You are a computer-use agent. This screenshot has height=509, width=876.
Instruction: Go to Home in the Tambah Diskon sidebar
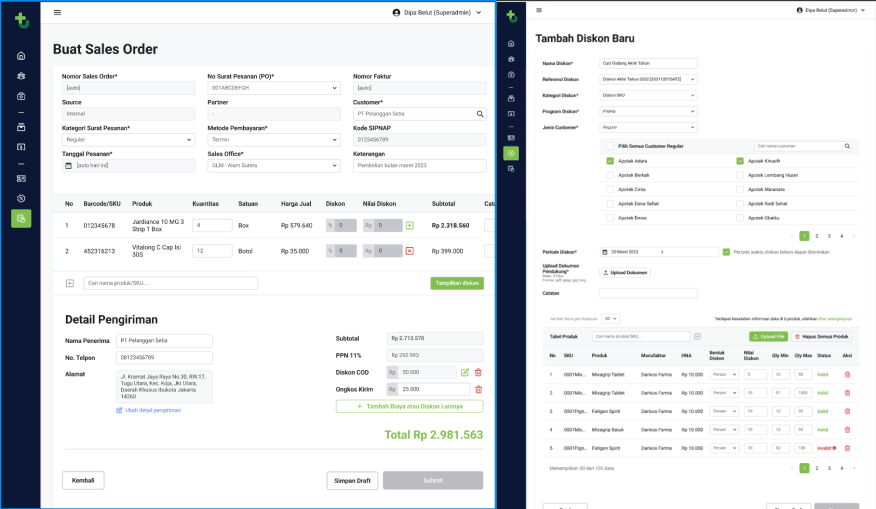[x=511, y=44]
